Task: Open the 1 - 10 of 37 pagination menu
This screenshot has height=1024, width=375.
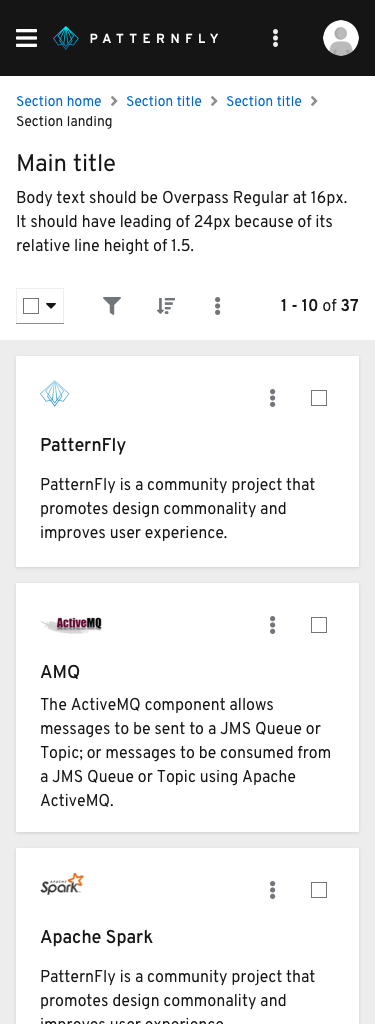Action: click(x=319, y=305)
